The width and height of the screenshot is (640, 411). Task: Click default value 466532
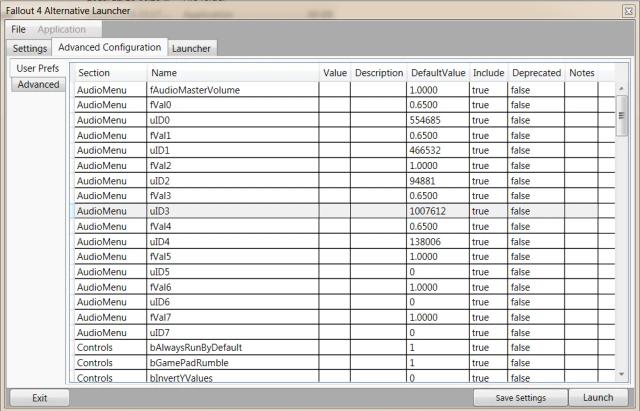pos(438,151)
